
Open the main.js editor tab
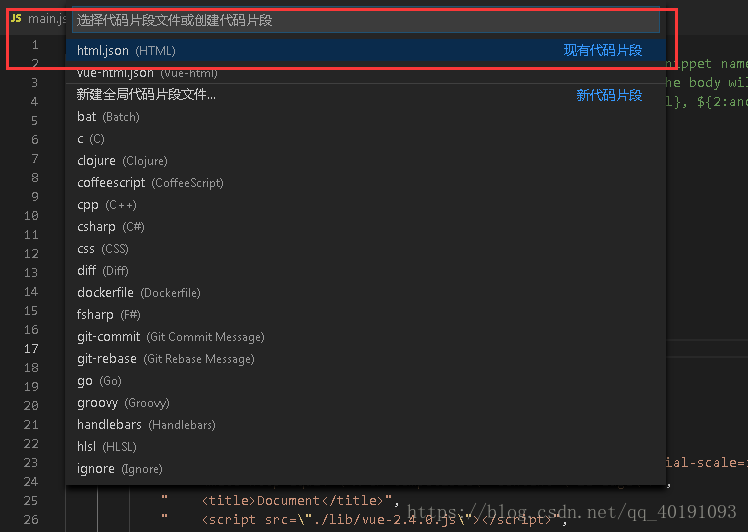(x=38, y=19)
